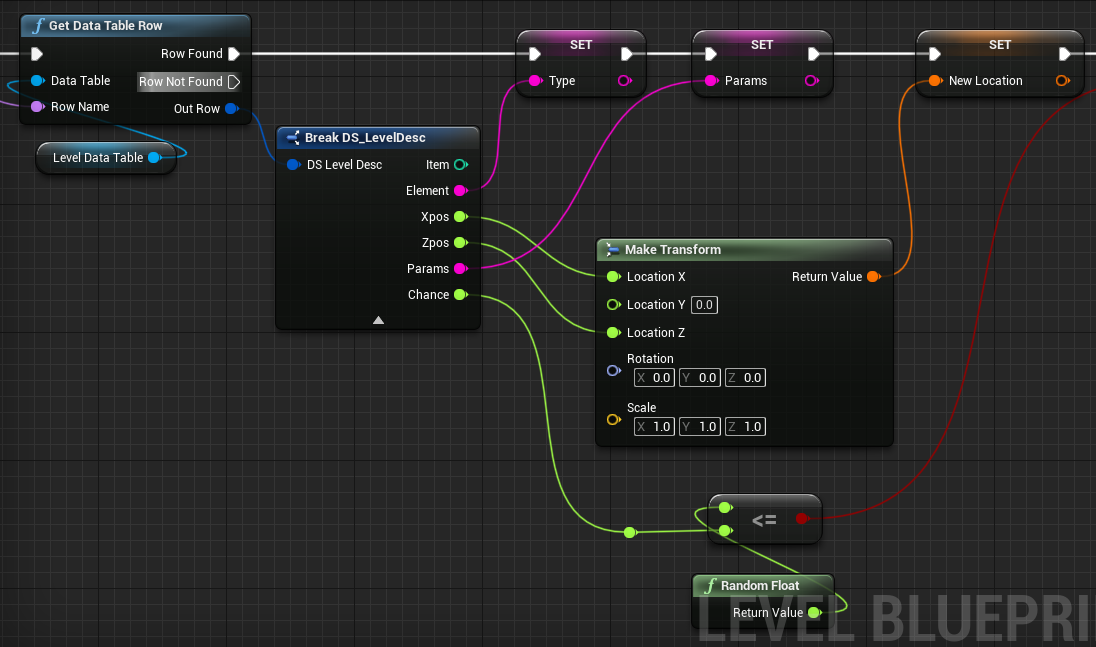1096x647 pixels.
Task: Select the Row Name input pin
Action: coord(38,107)
